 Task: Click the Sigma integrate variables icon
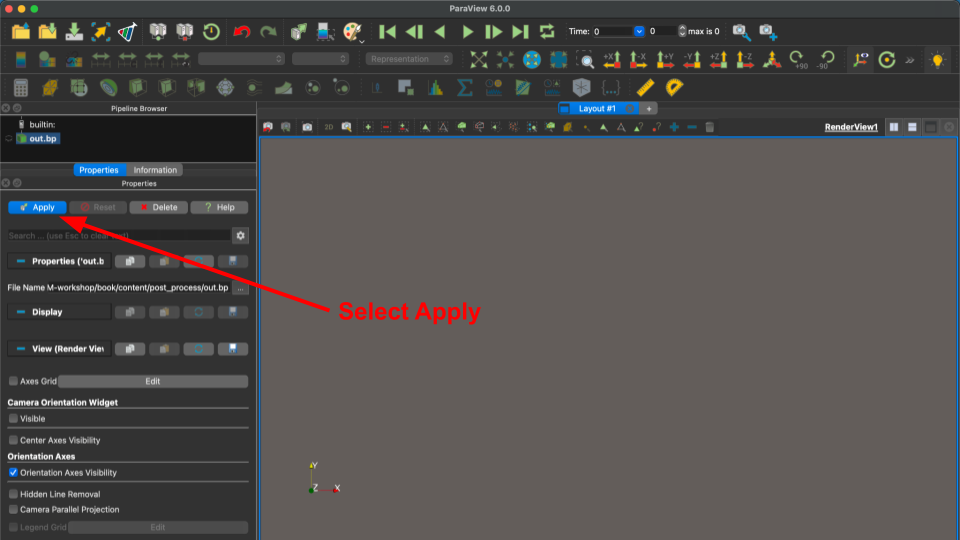click(465, 88)
